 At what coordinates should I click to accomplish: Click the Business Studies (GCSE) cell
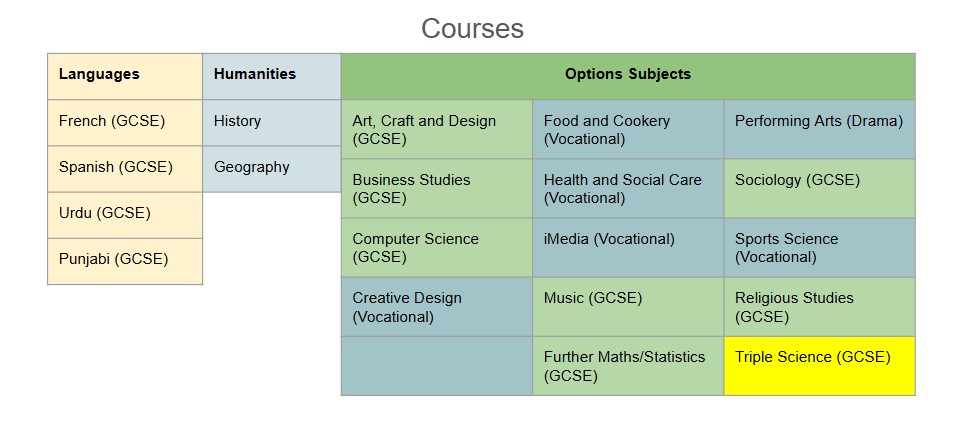pyautogui.click(x=436, y=189)
